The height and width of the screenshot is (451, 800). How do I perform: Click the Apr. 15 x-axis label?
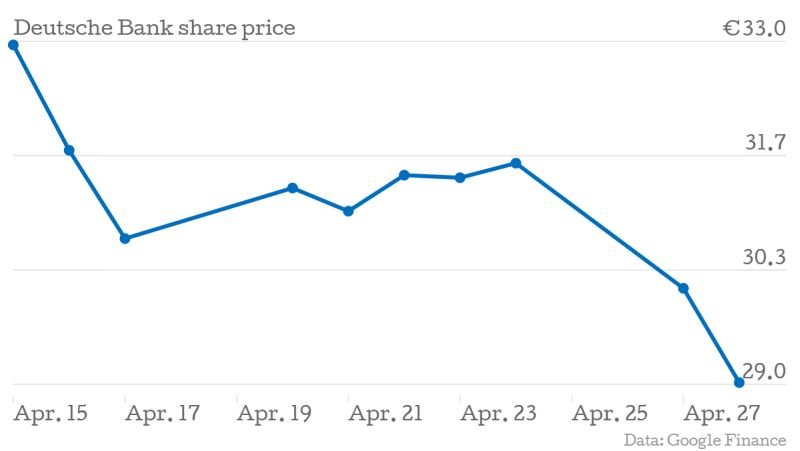click(x=50, y=413)
